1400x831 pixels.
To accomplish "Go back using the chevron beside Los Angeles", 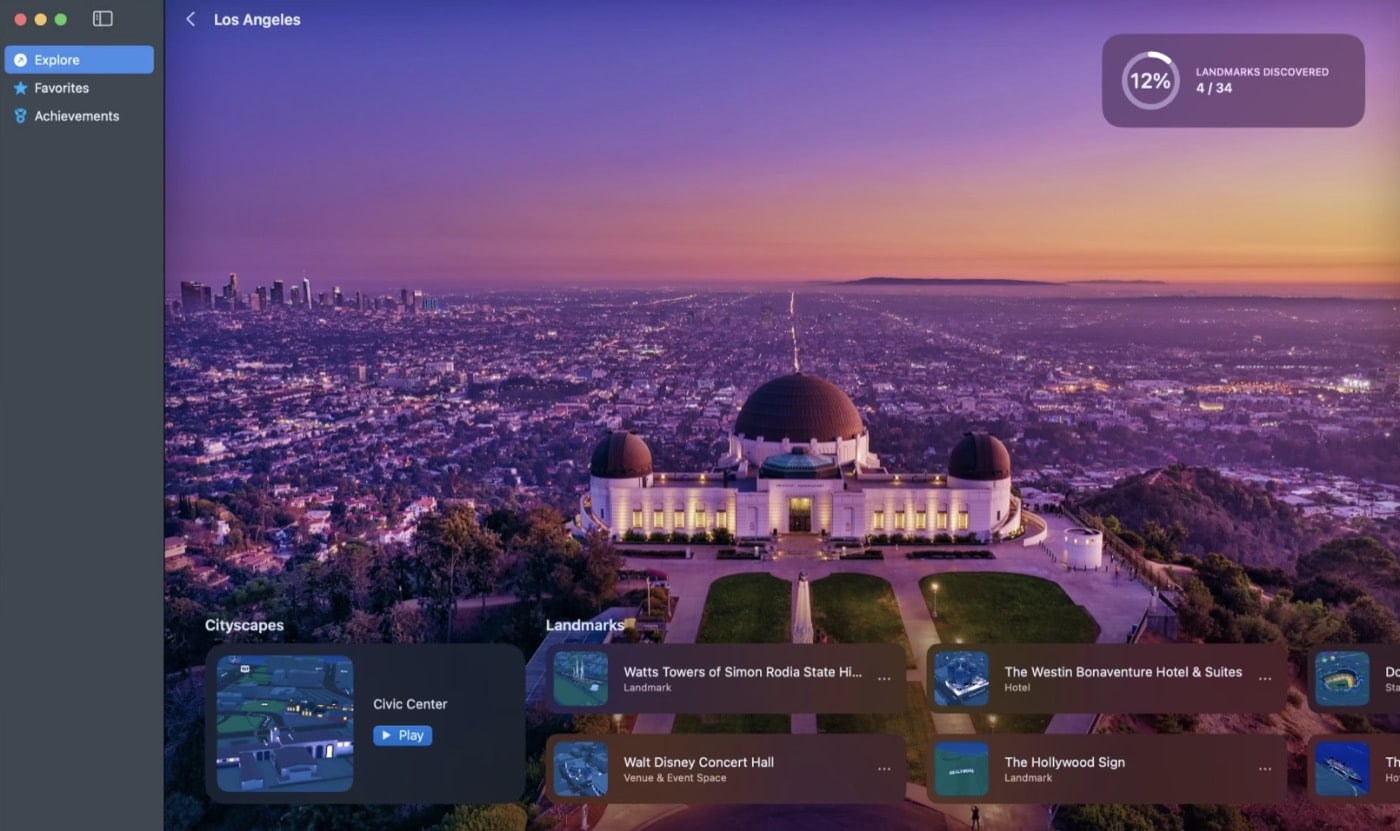I will [x=190, y=19].
